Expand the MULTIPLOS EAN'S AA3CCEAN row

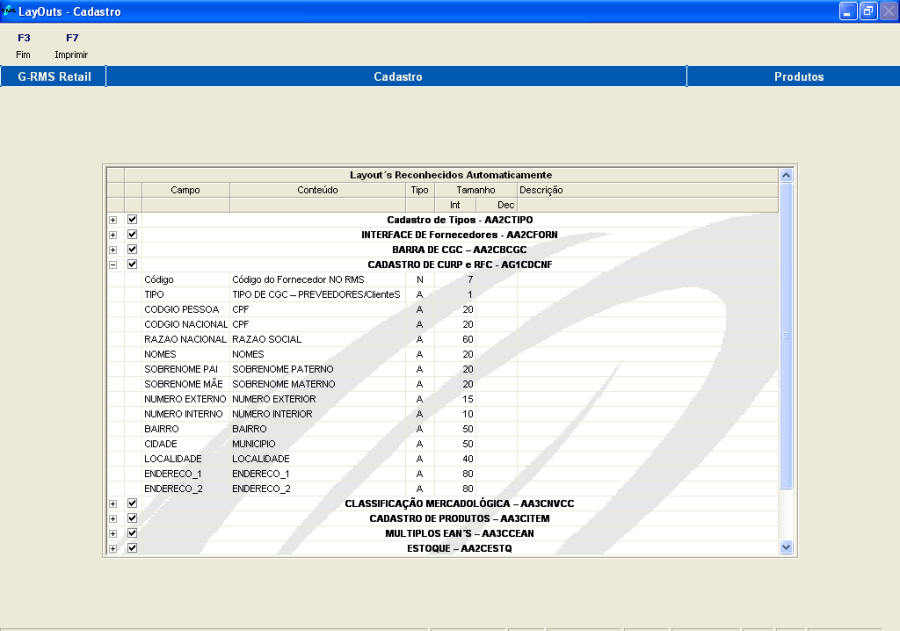click(113, 533)
